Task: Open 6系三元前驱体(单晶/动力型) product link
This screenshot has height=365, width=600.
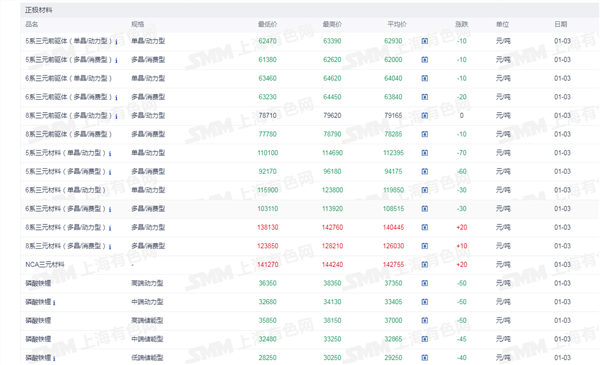Action: [x=68, y=78]
